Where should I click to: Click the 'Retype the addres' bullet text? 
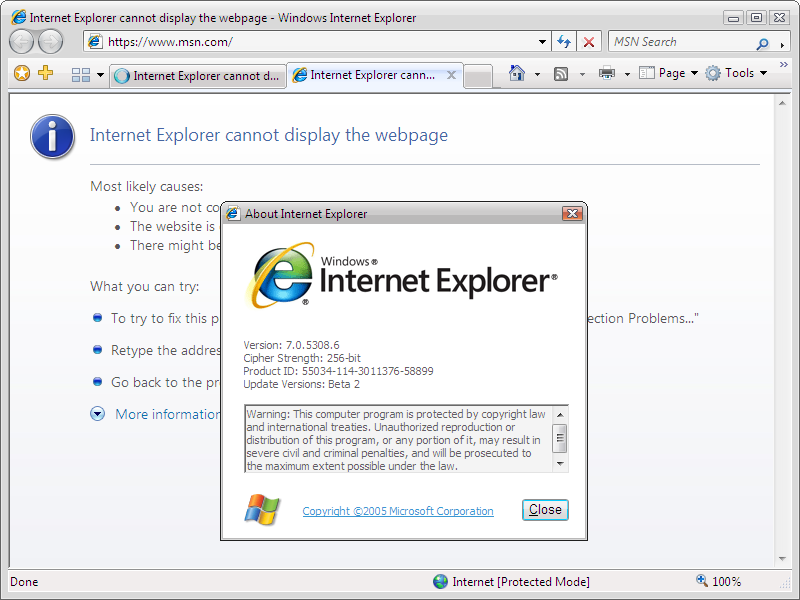[x=166, y=351]
